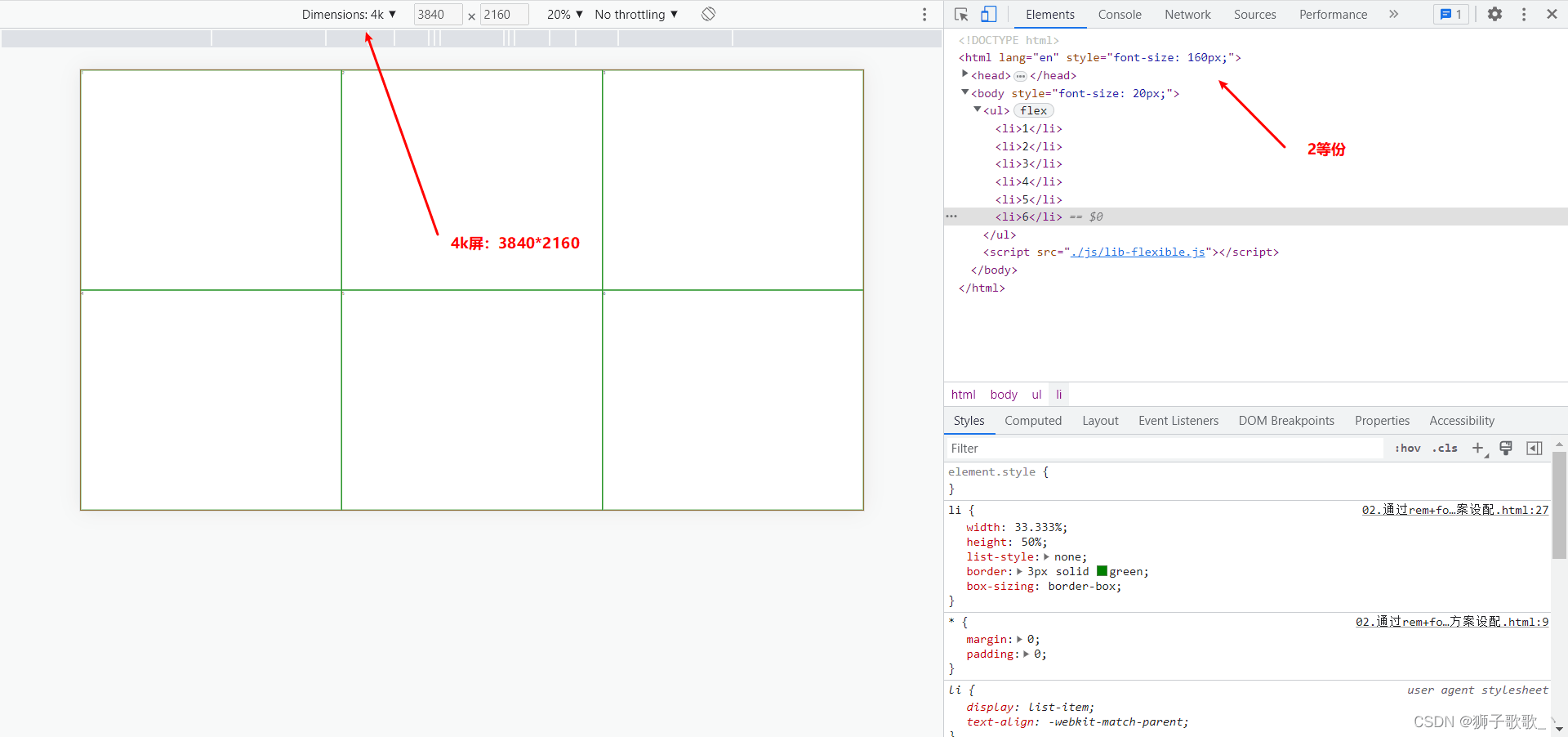Click the ellipsis beside the li6 row

951,217
